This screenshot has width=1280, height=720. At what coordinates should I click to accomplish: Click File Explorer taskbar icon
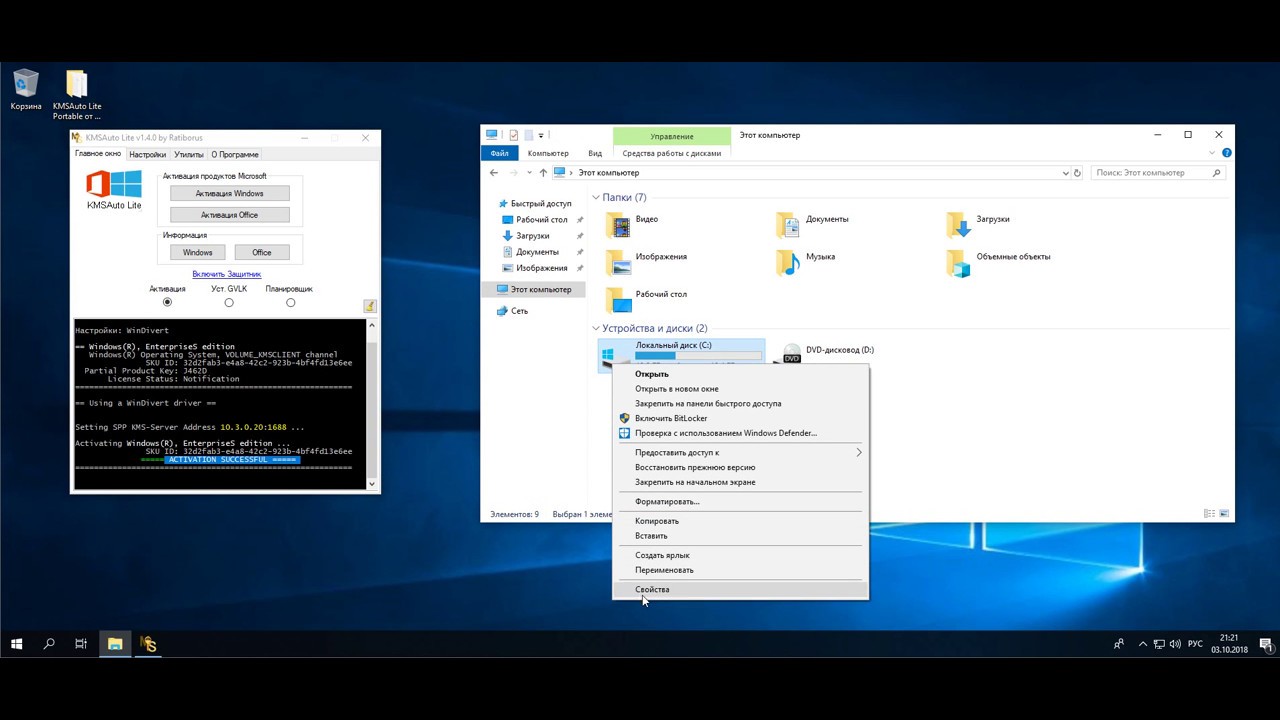[x=115, y=644]
